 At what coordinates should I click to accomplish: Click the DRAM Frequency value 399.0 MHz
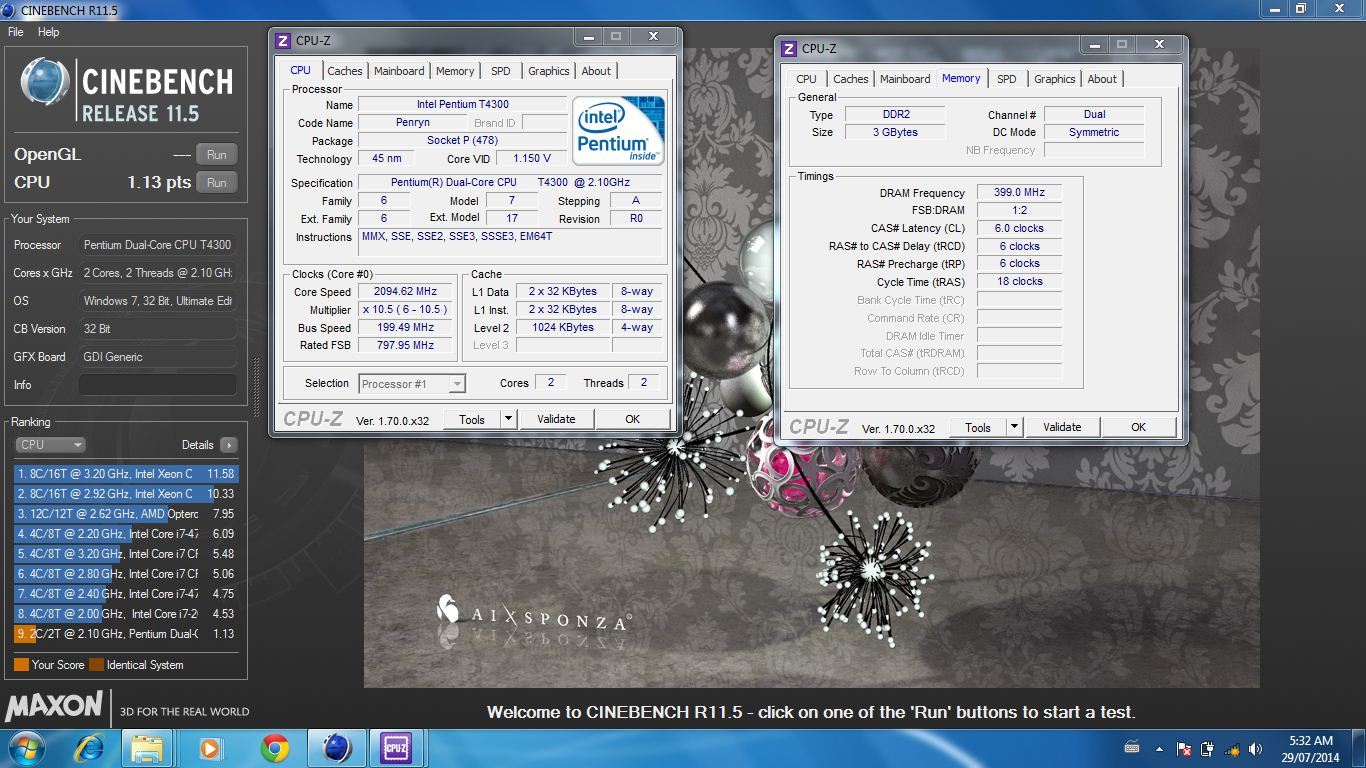click(x=1019, y=193)
